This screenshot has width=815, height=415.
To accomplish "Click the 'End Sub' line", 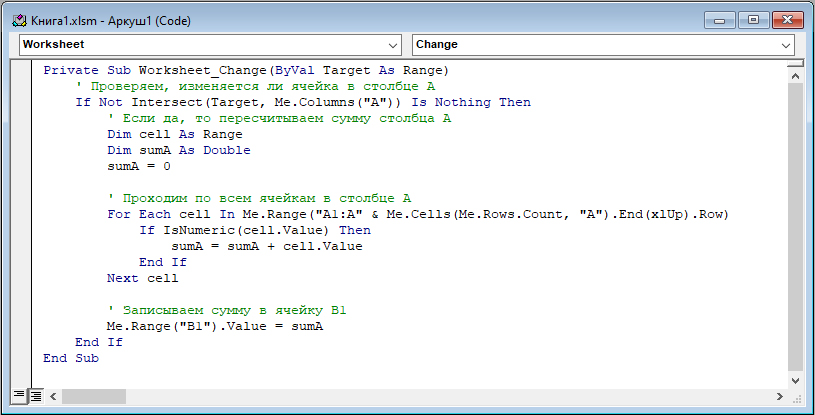I will tap(71, 358).
